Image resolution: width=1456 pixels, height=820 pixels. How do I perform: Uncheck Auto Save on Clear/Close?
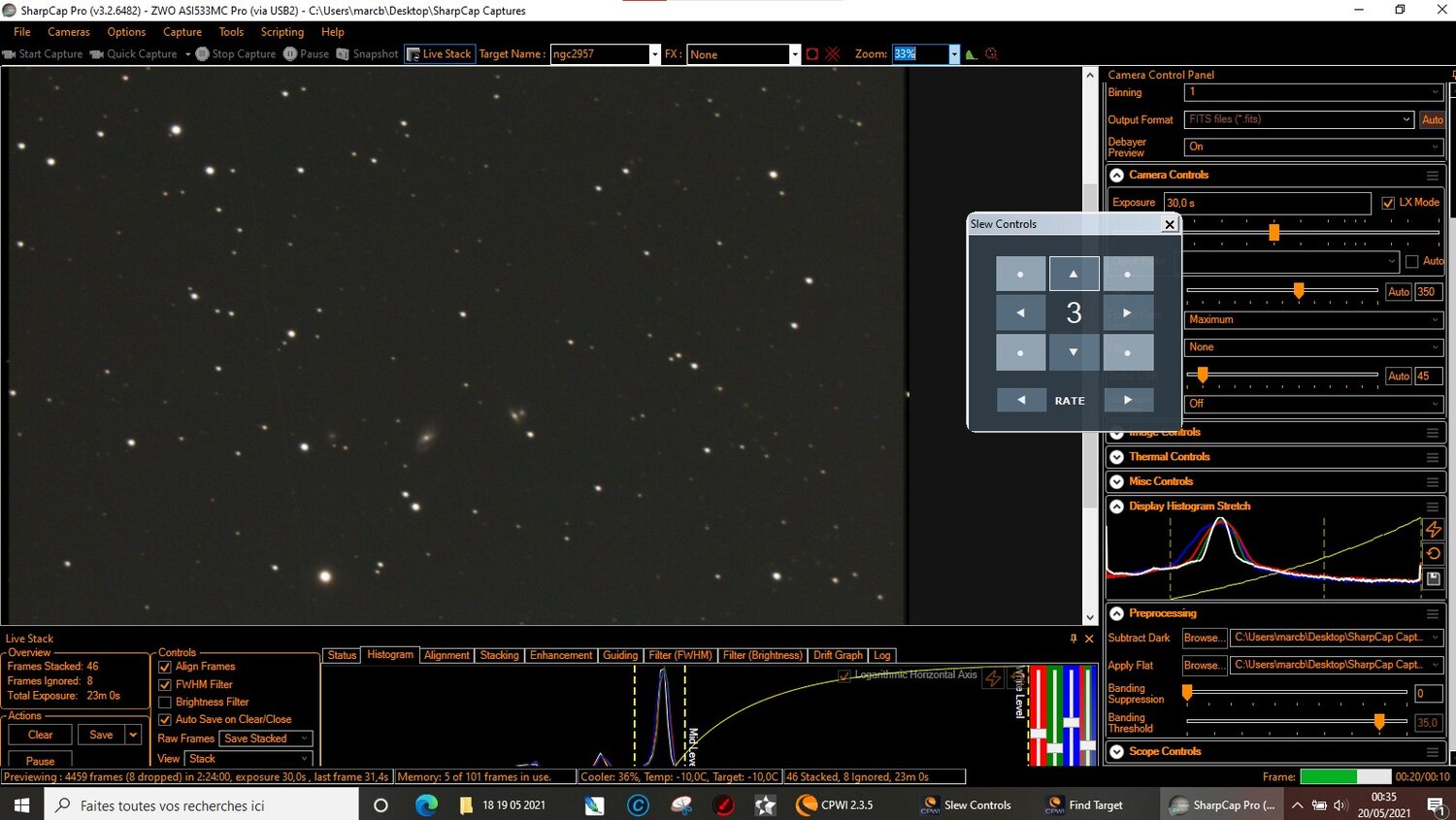click(165, 719)
